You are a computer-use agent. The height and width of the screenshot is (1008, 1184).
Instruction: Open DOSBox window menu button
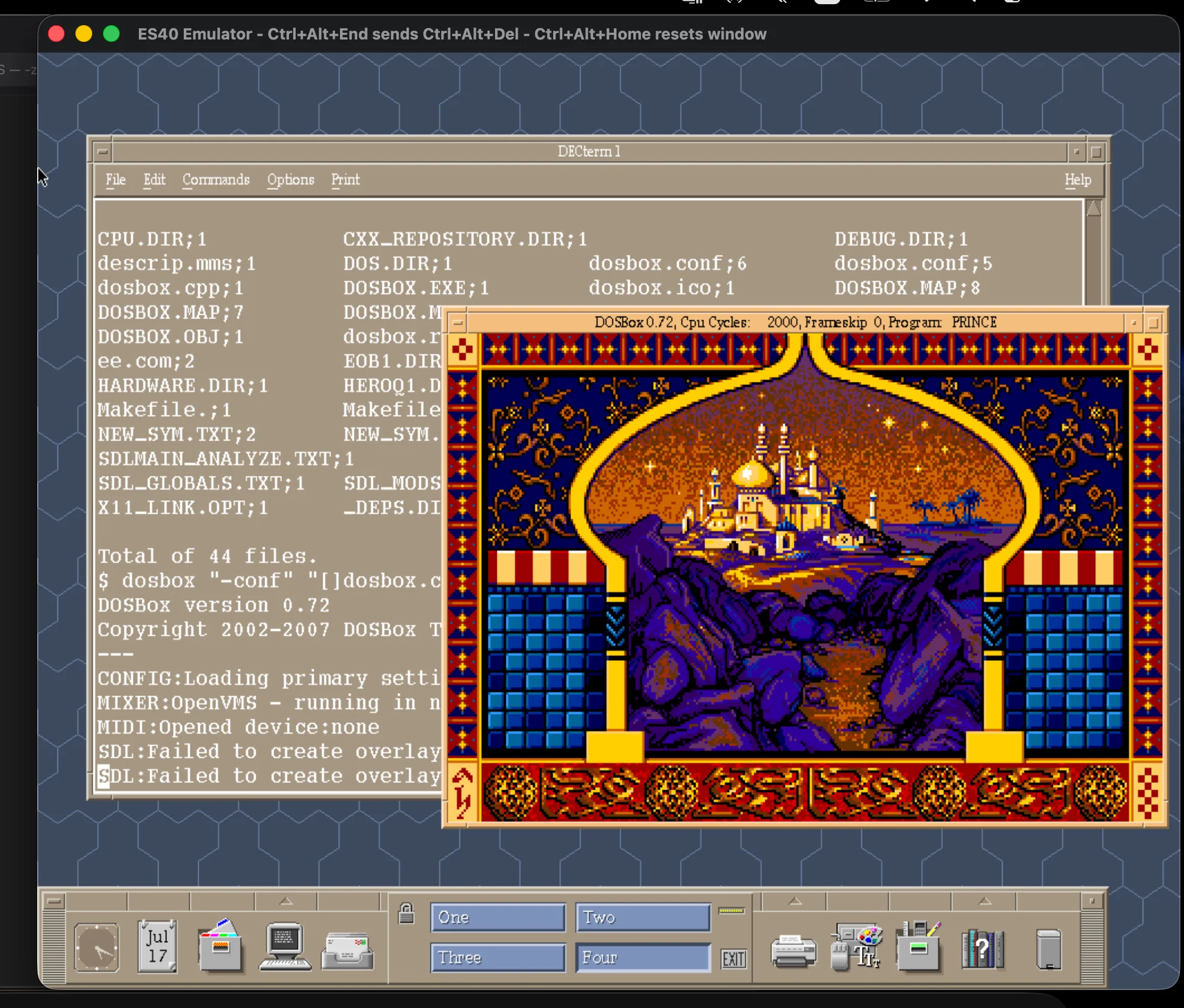coord(458,323)
